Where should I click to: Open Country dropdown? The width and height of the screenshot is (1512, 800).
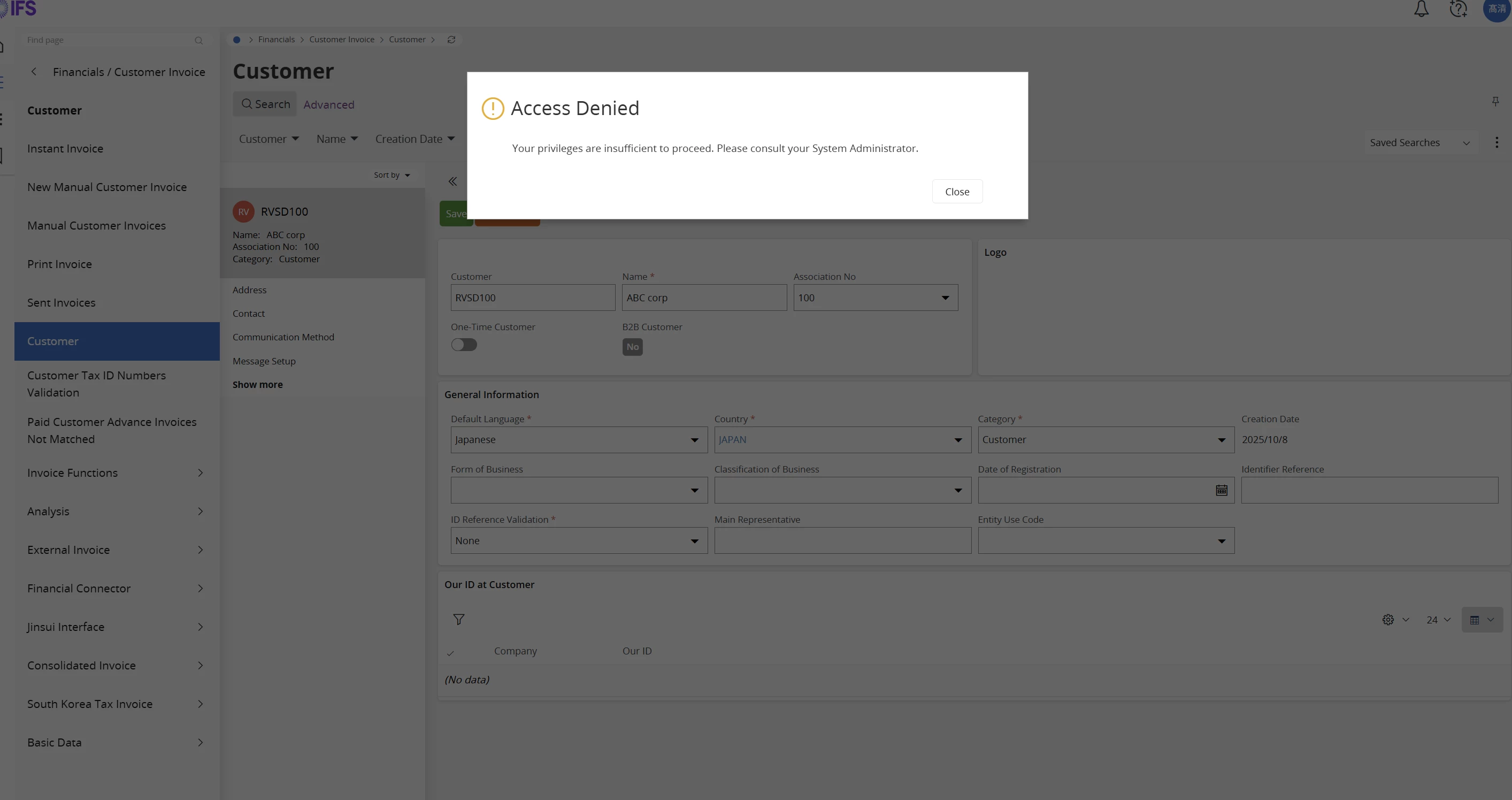point(957,440)
